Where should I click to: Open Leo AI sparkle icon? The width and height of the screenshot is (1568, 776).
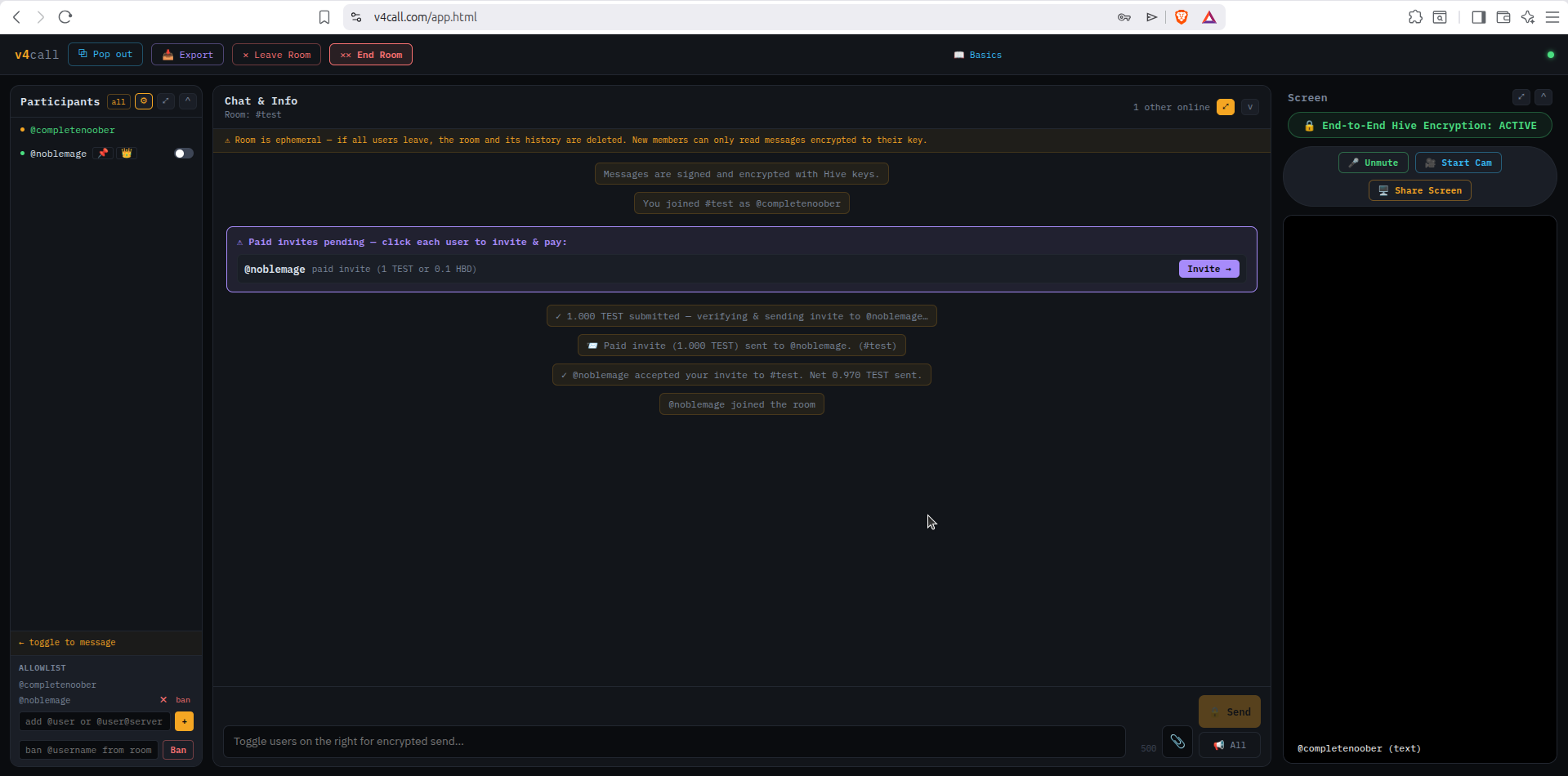(1528, 17)
